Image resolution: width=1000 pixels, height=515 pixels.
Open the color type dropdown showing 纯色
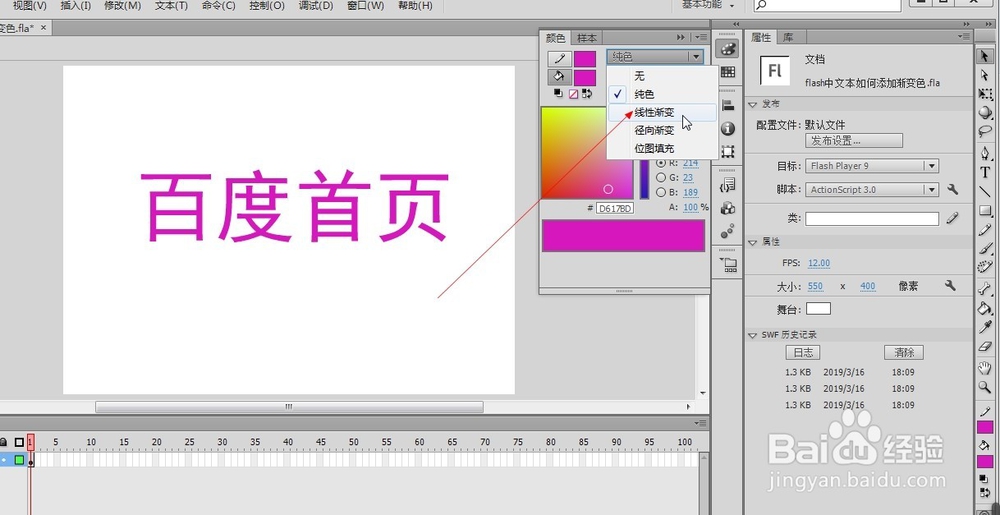point(655,57)
